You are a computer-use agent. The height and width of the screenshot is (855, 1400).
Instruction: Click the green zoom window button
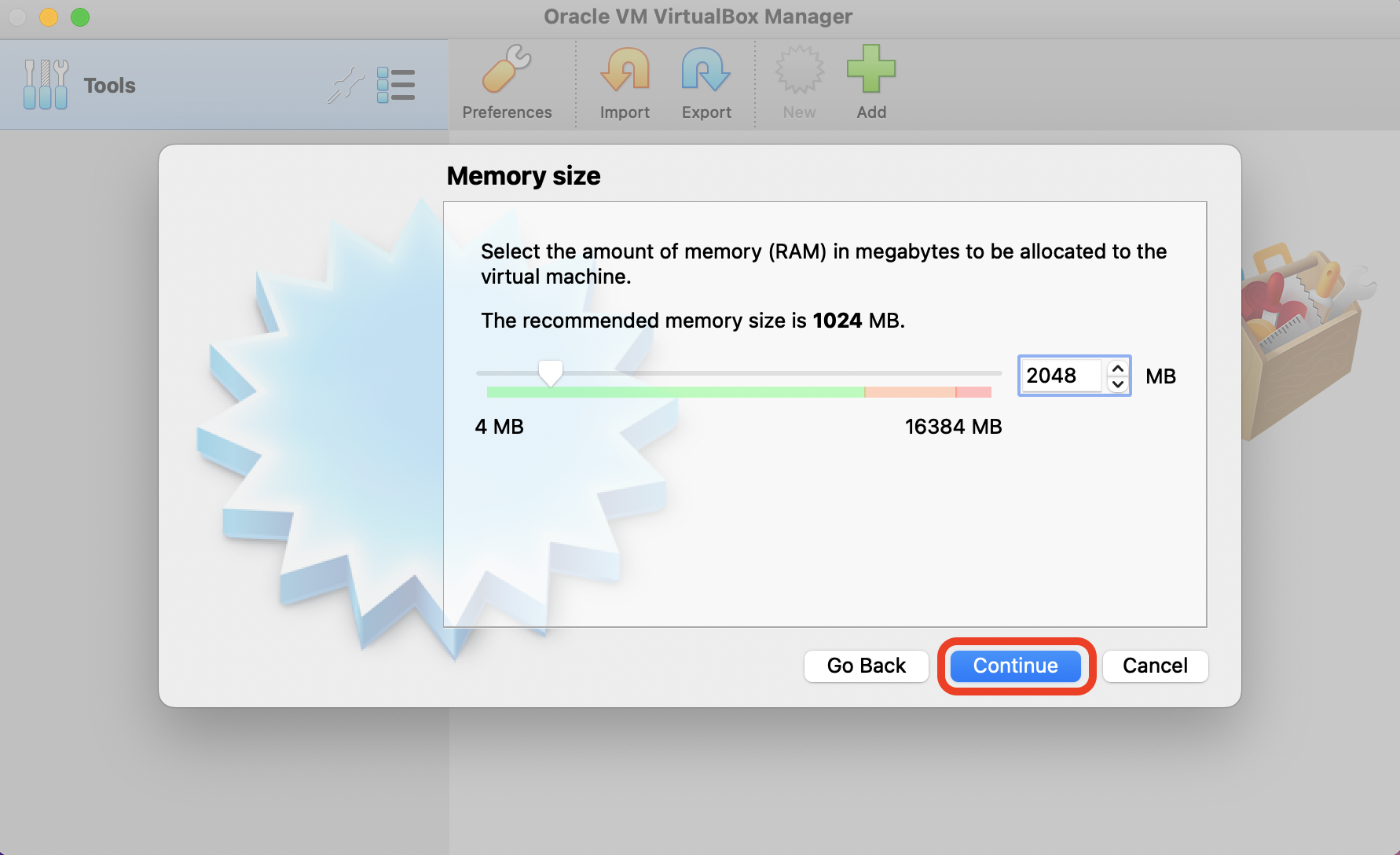tap(80, 17)
